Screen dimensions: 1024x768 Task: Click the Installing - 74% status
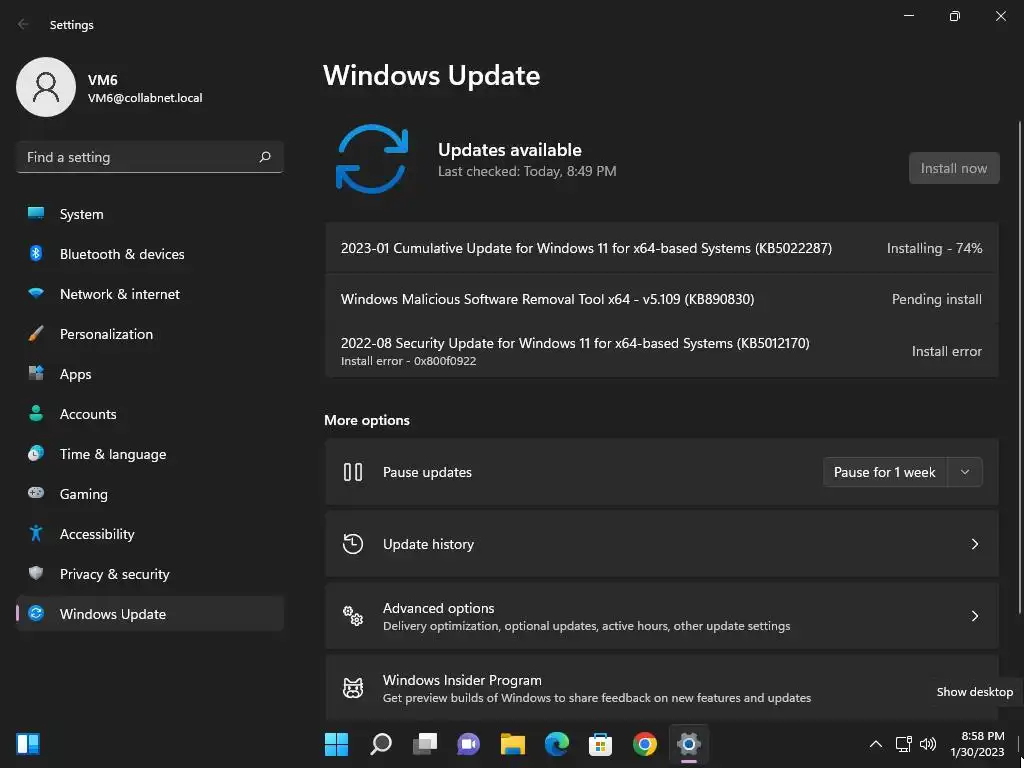click(x=934, y=248)
